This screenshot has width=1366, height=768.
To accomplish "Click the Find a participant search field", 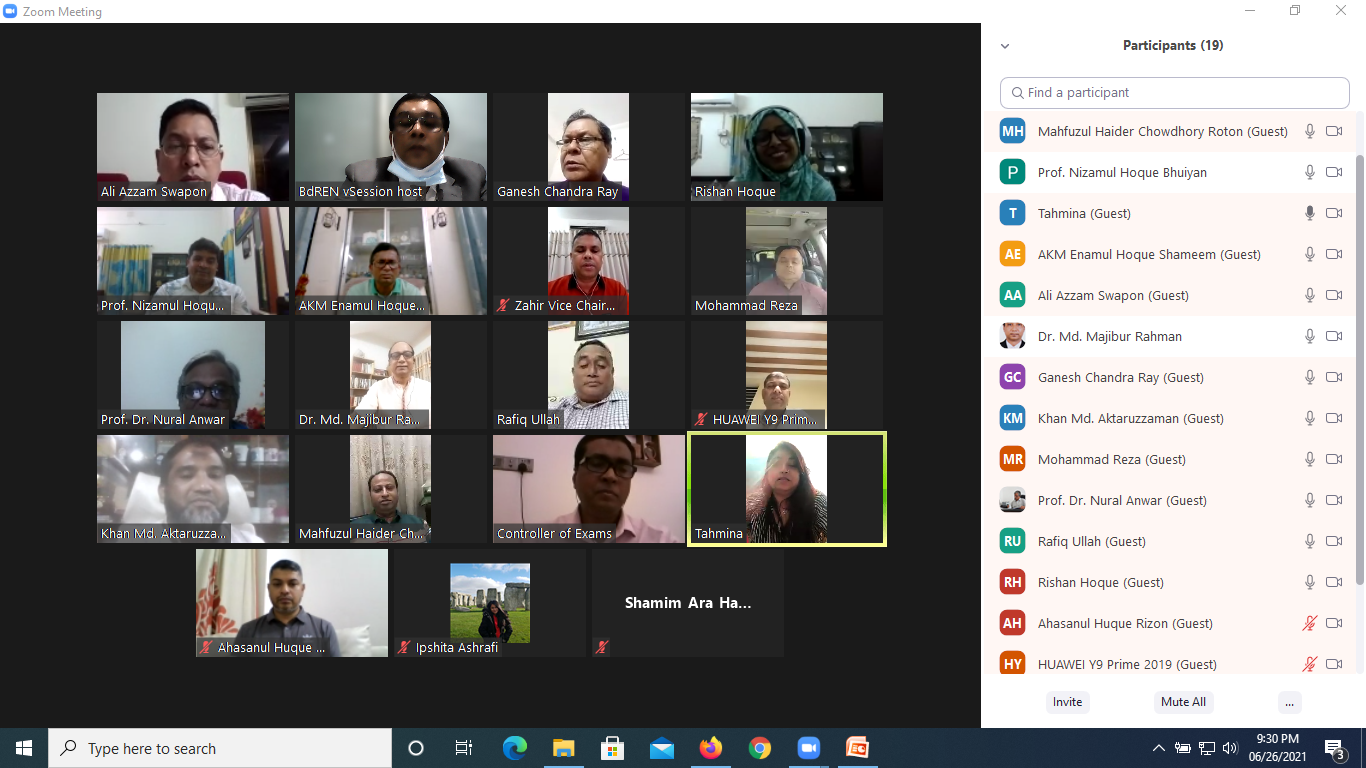I will pos(1175,92).
